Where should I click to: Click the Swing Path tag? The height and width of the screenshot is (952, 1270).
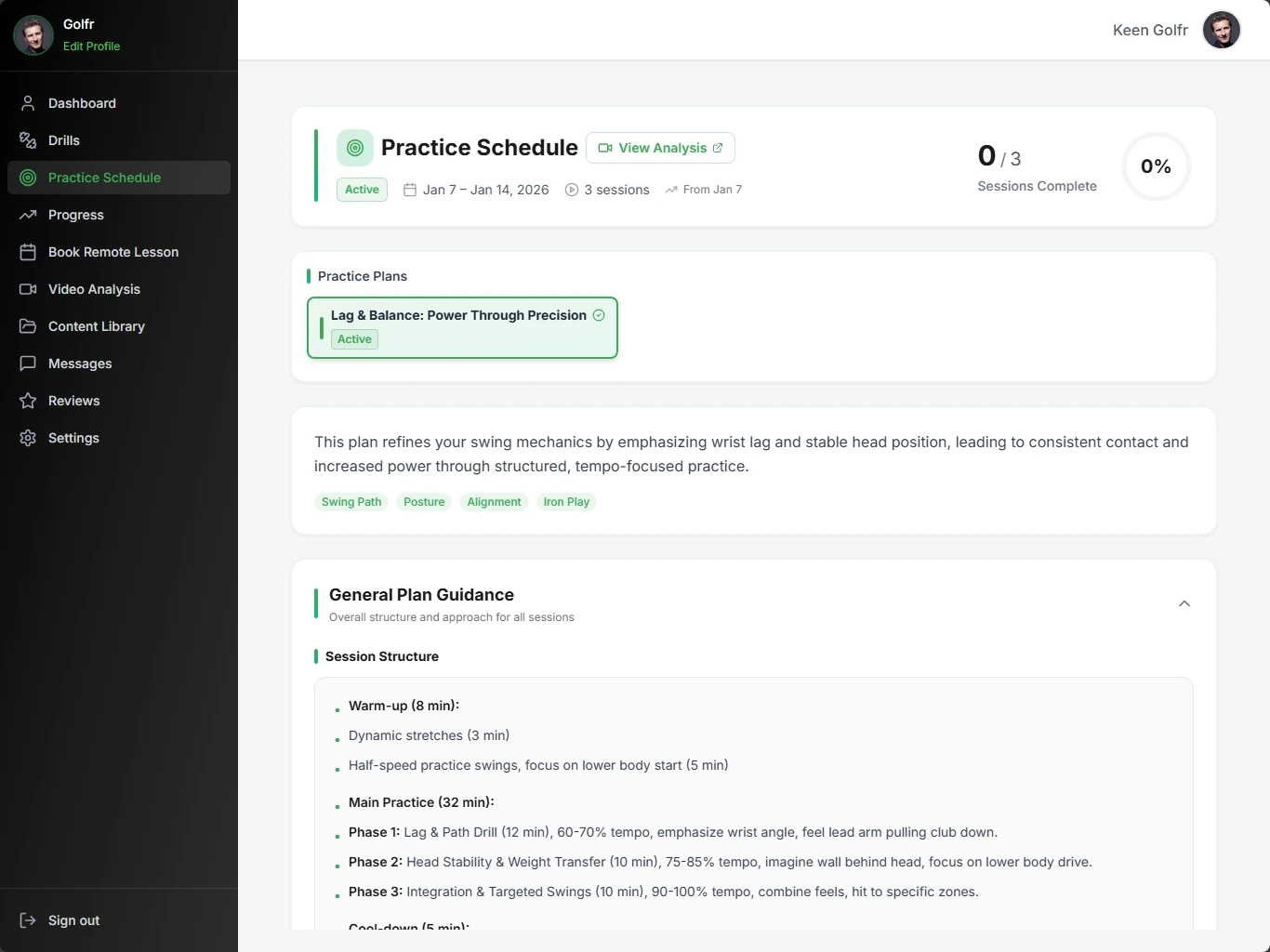(x=351, y=502)
